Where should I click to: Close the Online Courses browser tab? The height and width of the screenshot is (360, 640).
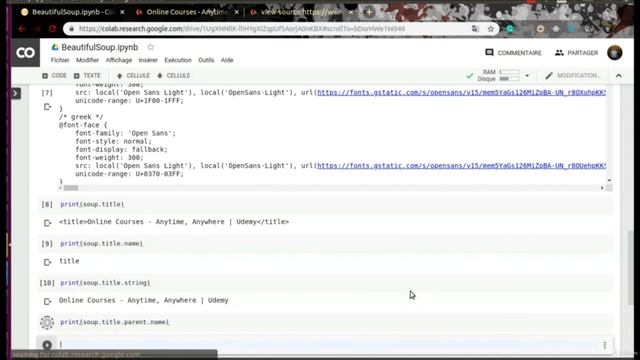pyautogui.click(x=236, y=12)
